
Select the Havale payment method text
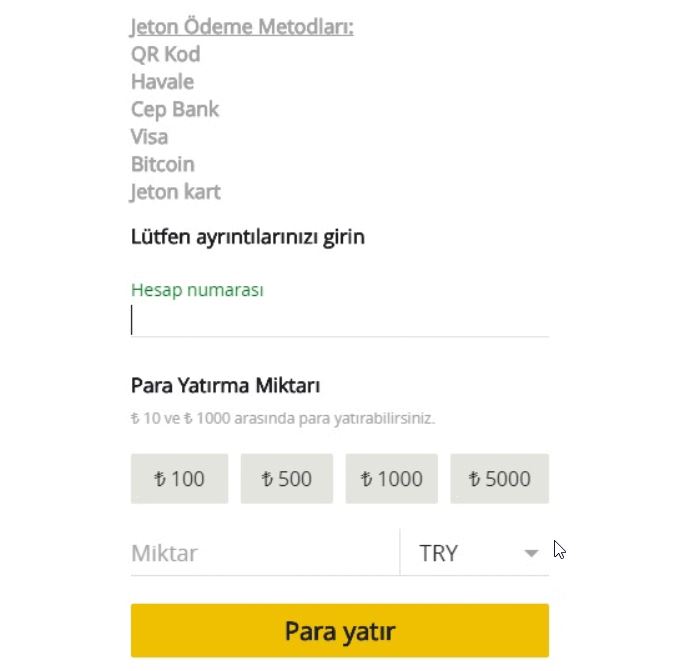click(162, 82)
